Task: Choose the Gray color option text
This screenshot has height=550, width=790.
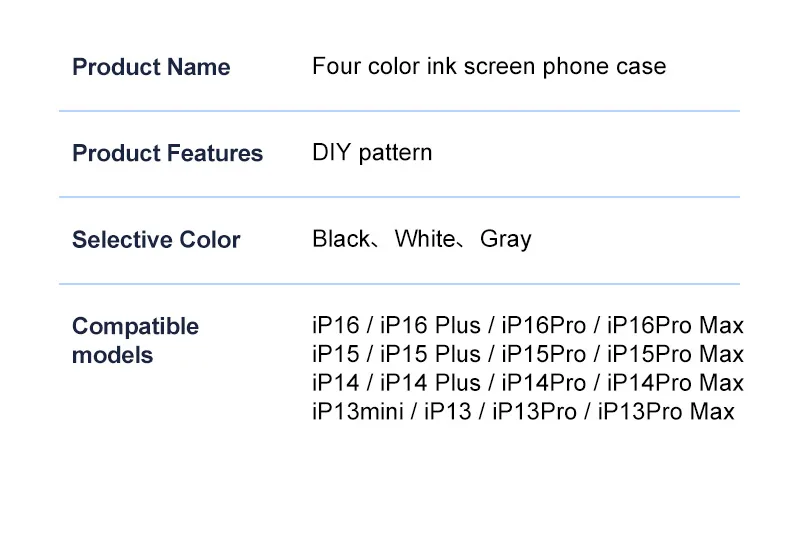Action: (x=506, y=239)
